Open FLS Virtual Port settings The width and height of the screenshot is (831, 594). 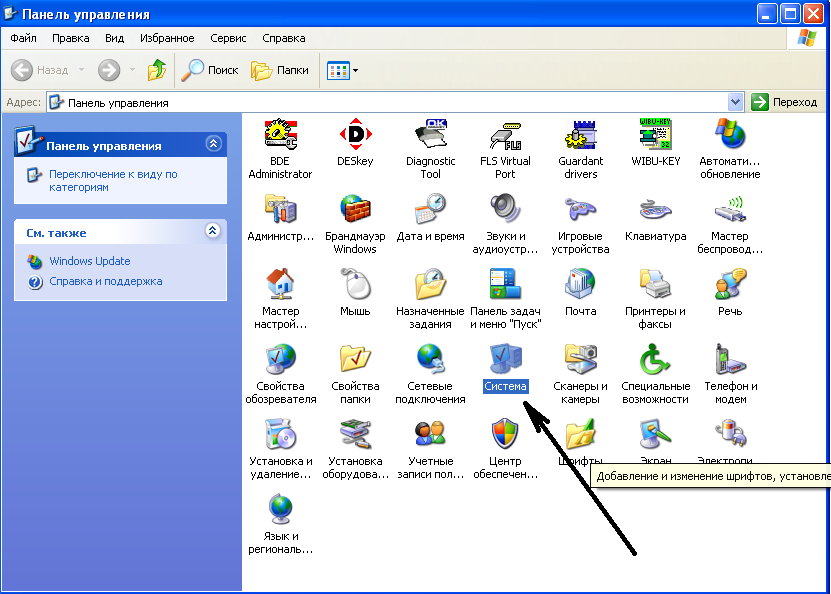(505, 134)
